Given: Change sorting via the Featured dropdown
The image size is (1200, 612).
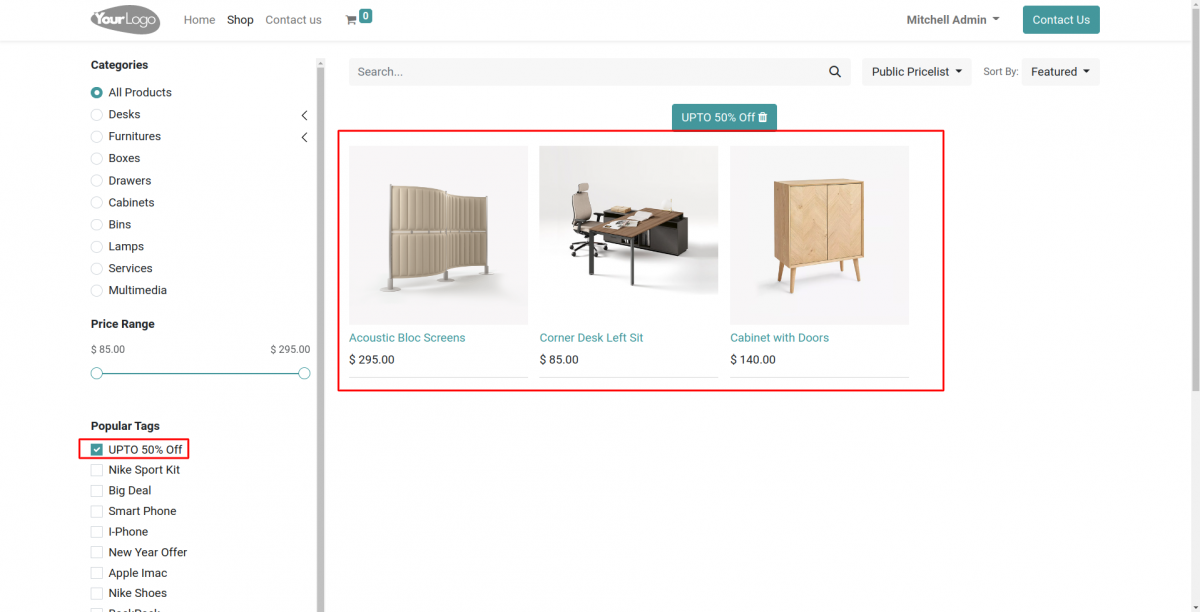Looking at the screenshot, I should [1059, 71].
